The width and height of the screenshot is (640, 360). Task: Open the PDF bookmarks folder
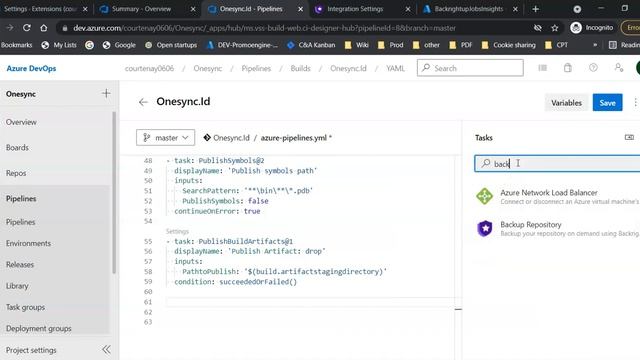pyautogui.click(x=460, y=45)
